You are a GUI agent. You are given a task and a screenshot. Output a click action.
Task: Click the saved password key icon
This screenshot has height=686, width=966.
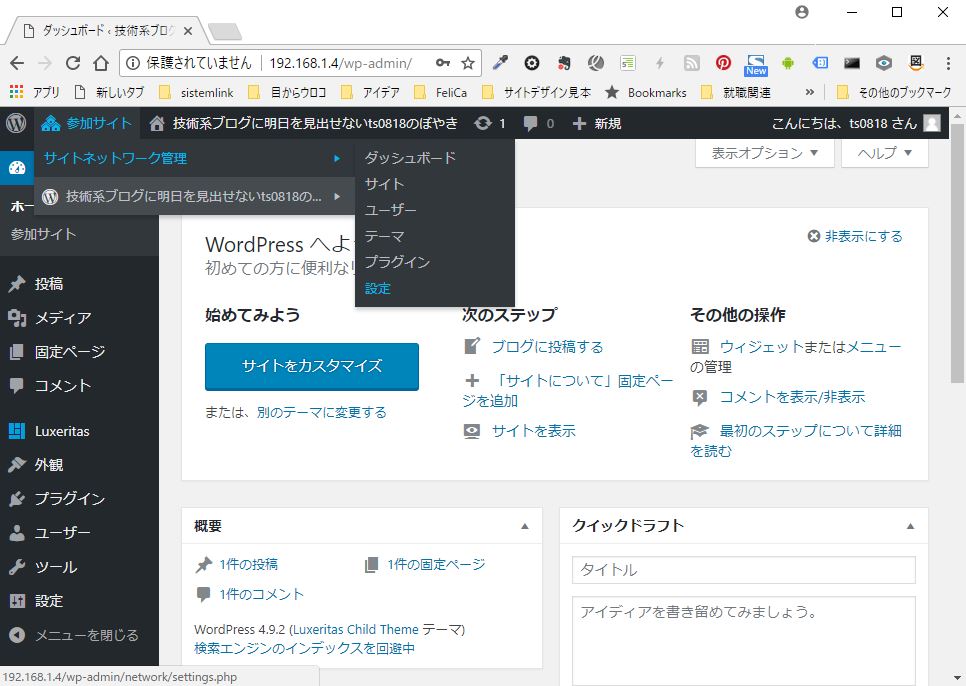tap(442, 63)
